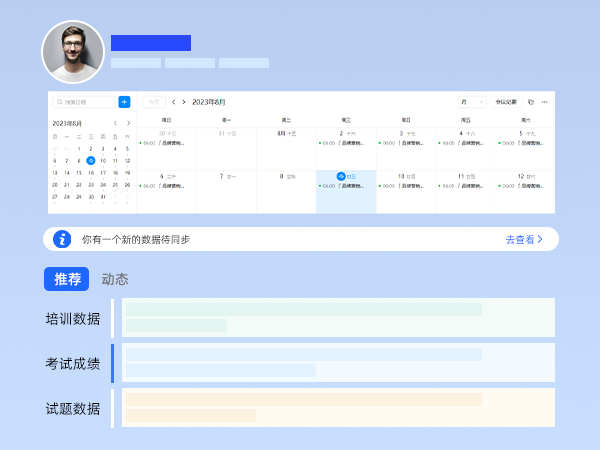Switch to the 动态 tab

click(x=115, y=279)
